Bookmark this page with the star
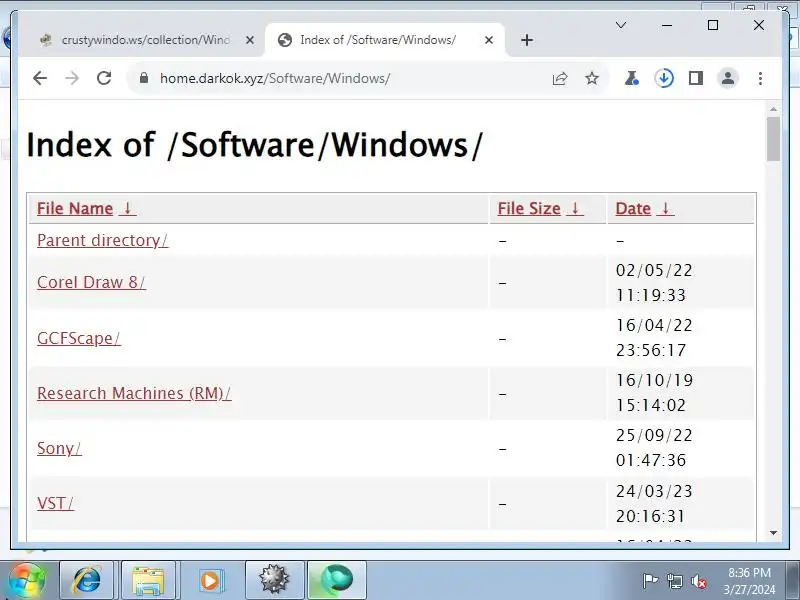The height and width of the screenshot is (600, 800). [x=592, y=79]
